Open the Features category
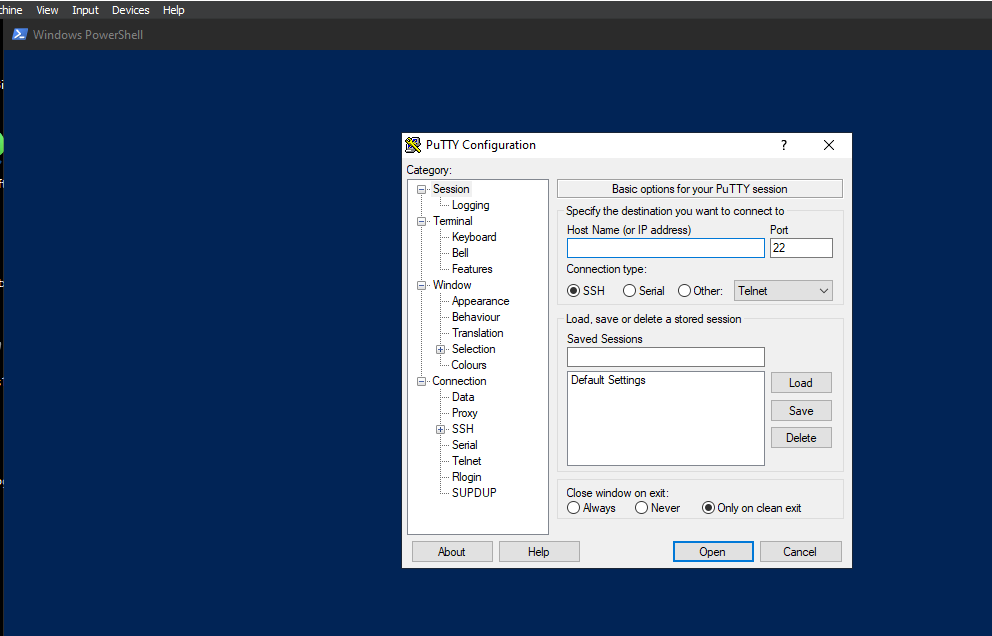The image size is (992, 636). (x=472, y=269)
